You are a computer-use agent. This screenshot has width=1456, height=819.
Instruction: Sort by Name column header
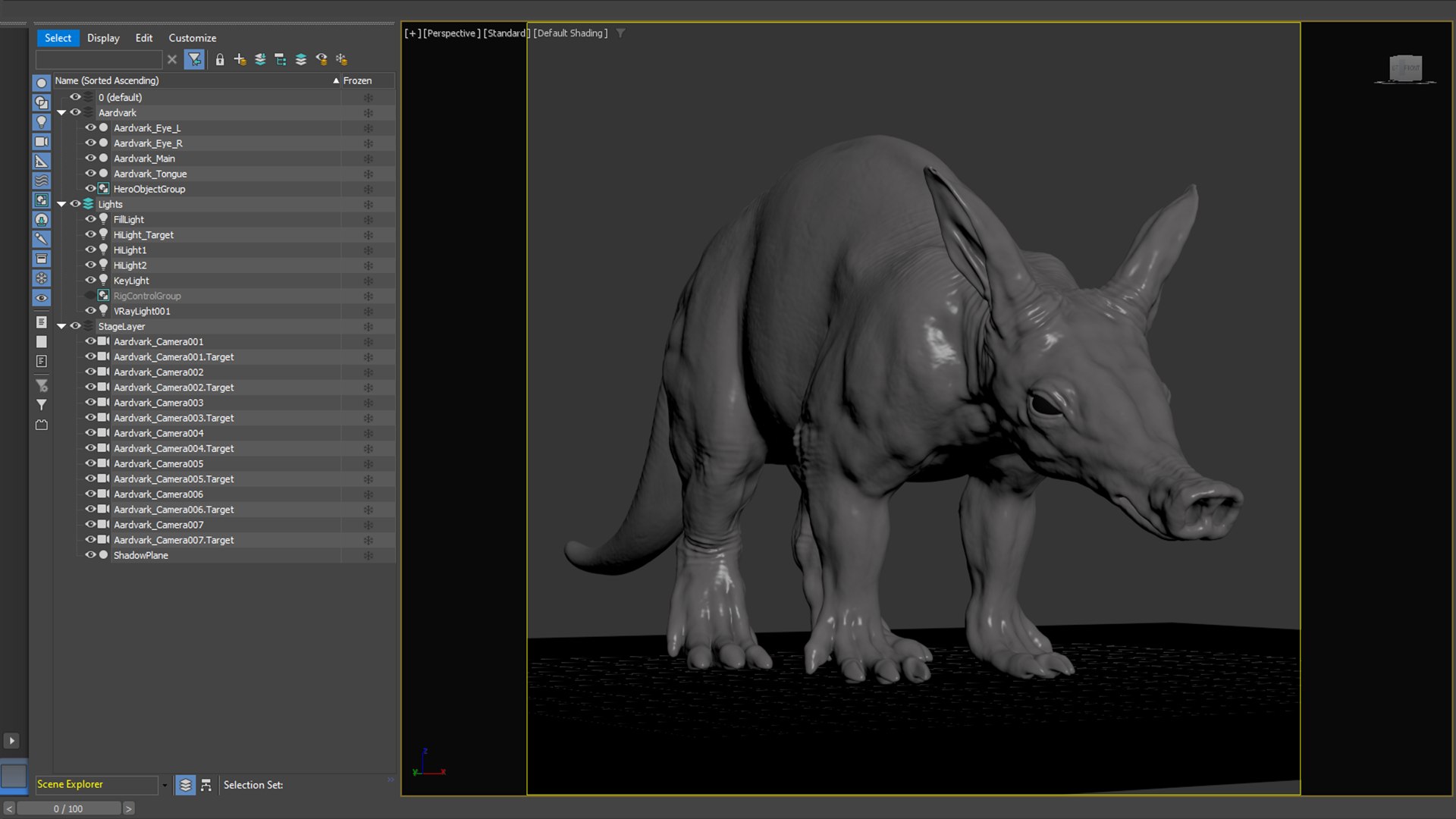click(196, 80)
